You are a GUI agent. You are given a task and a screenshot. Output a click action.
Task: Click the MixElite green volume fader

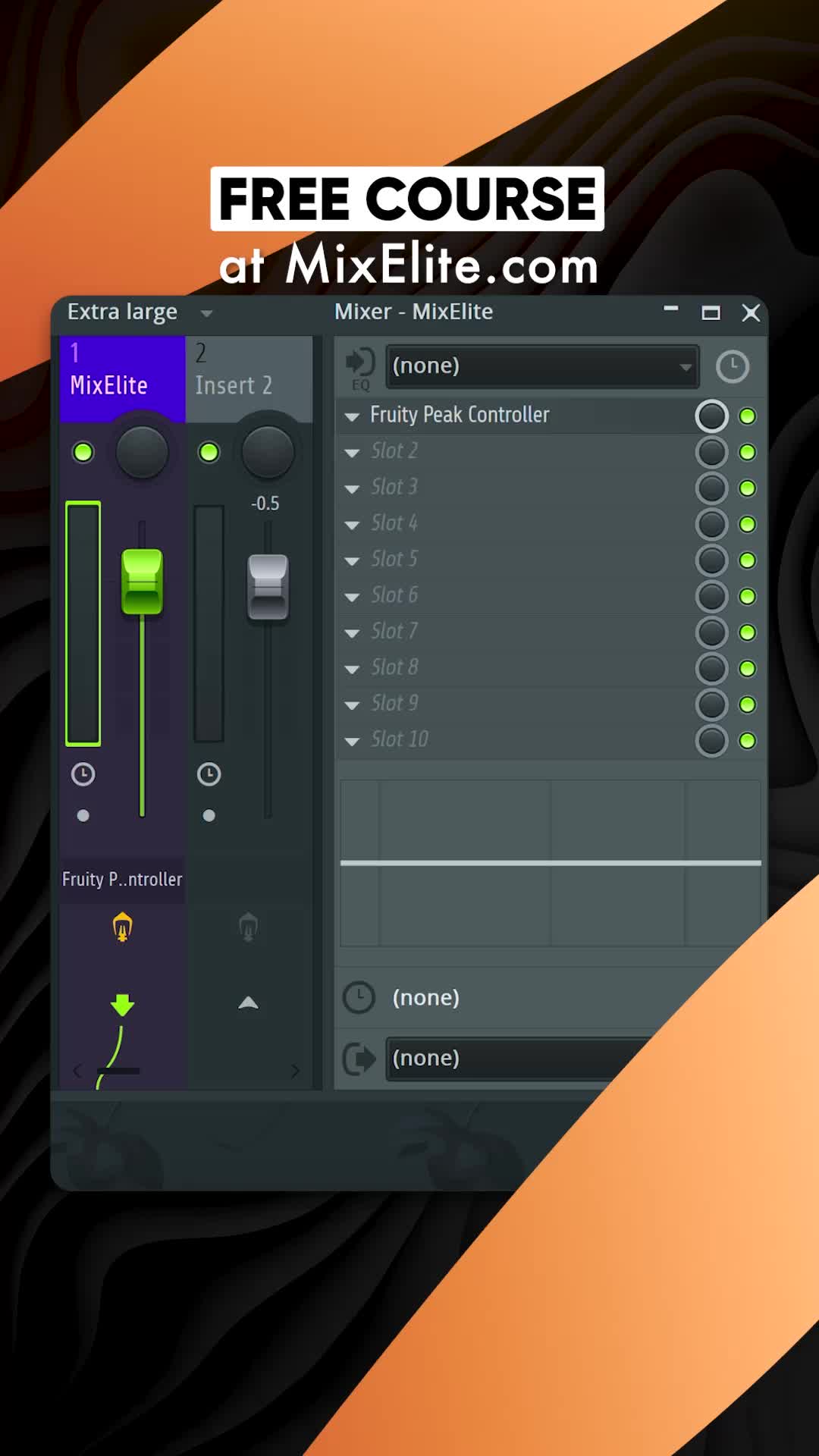pyautogui.click(x=142, y=582)
